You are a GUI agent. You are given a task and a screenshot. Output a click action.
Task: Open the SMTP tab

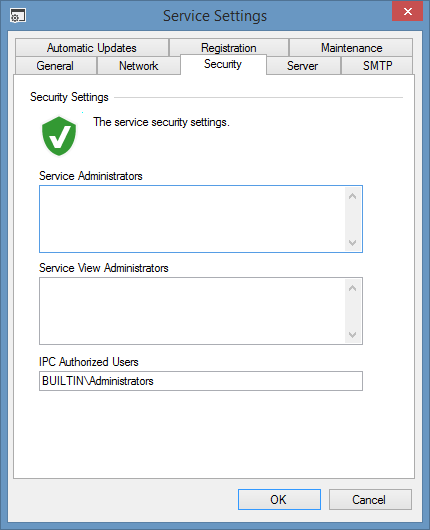377,66
